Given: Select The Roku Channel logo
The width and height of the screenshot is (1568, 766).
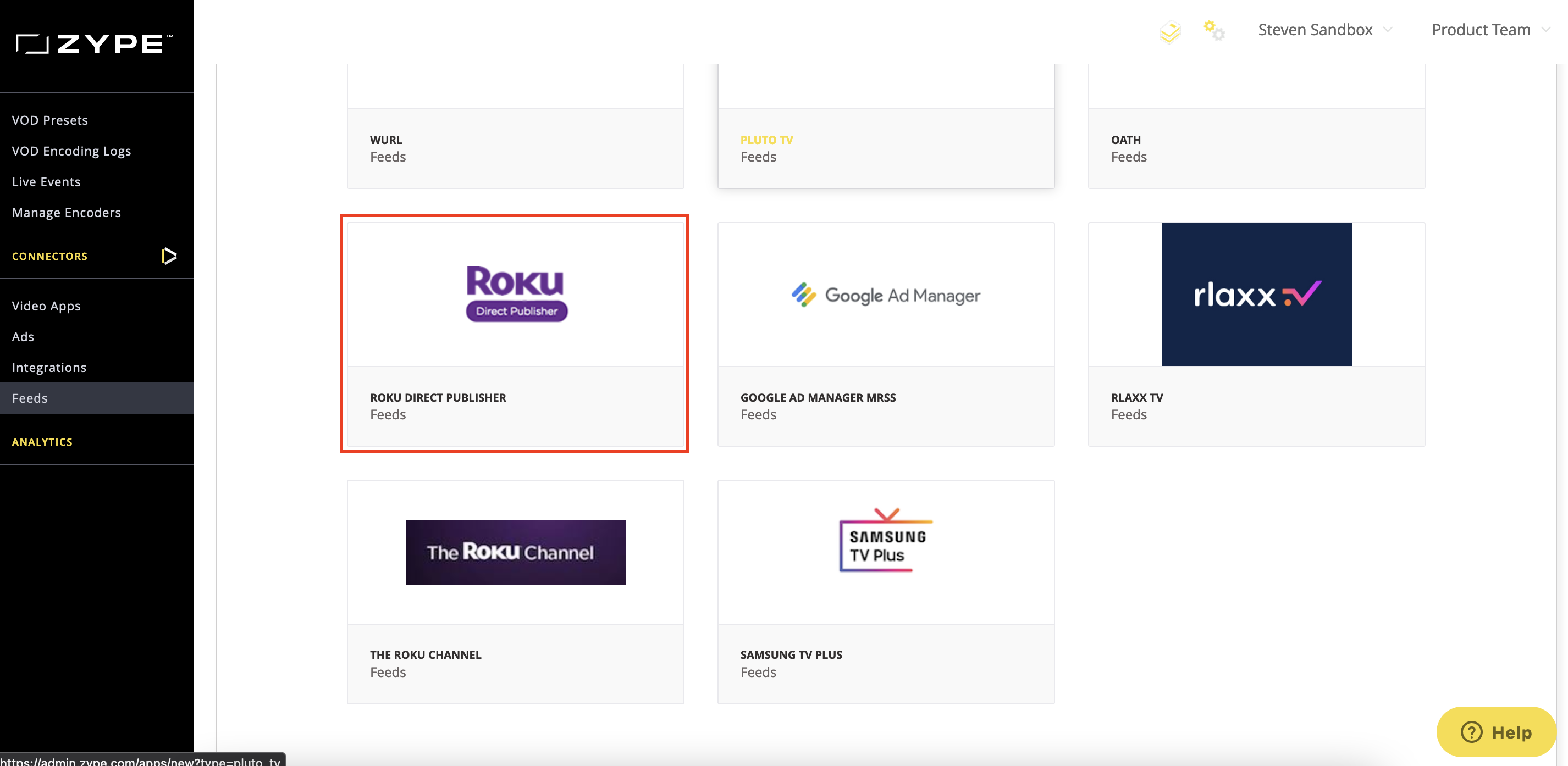Looking at the screenshot, I should [x=516, y=552].
